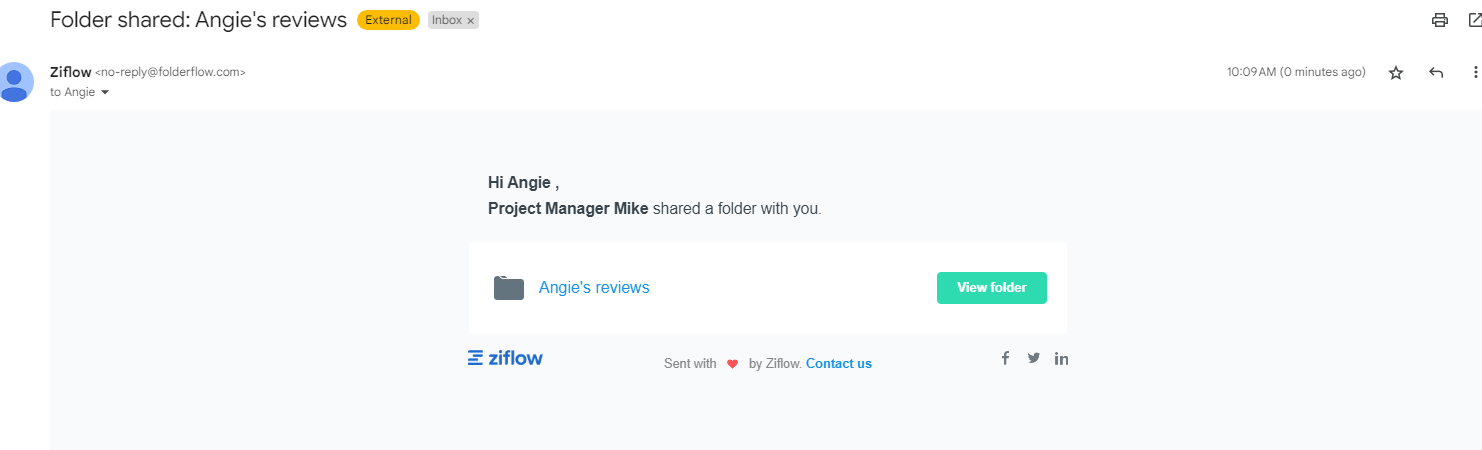Click the ziflow logo
This screenshot has width=1482, height=450.
point(505,358)
